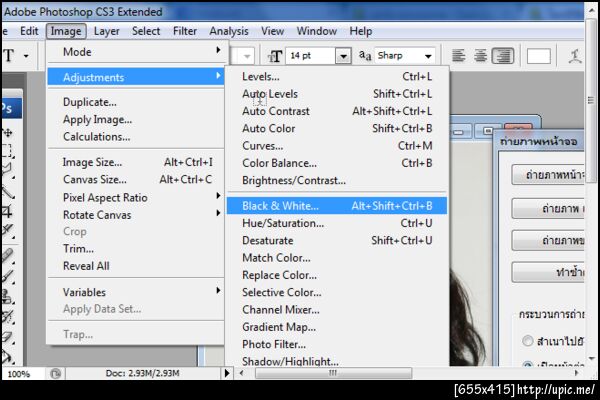The width and height of the screenshot is (600, 400).
Task: Click the horizontal scrollbar thumb
Action: tap(333, 373)
